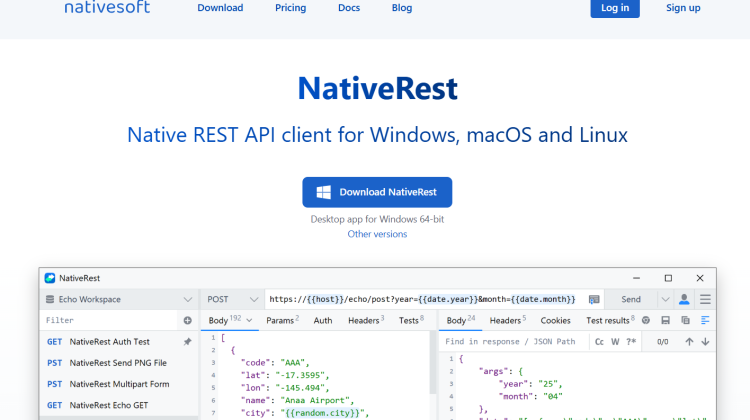This screenshot has height=420, width=750.
Task: Click the pin icon on NativeRest Auth Test
Action: tap(188, 342)
